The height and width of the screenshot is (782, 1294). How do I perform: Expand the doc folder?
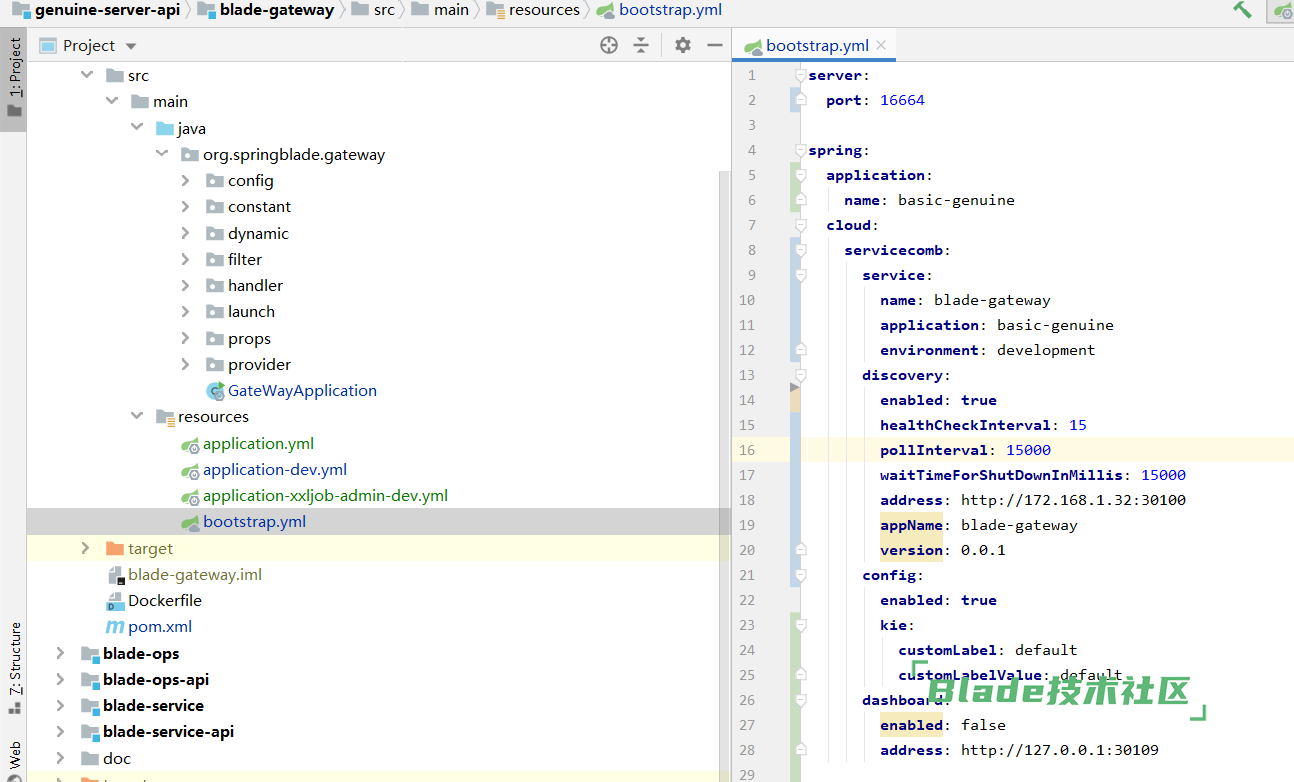(61, 758)
